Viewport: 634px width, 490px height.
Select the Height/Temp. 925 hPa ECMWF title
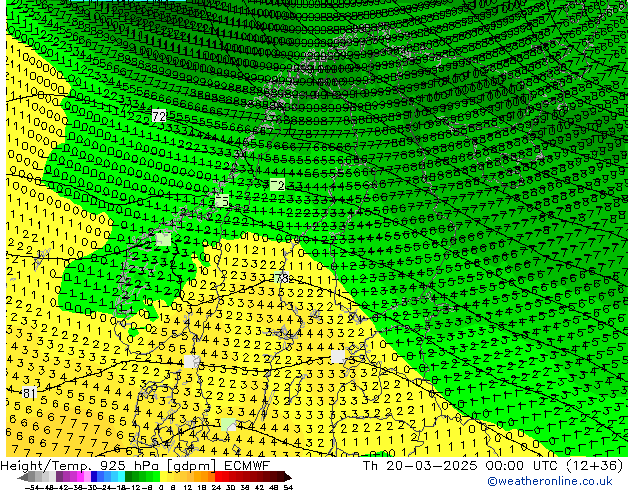tap(135, 466)
